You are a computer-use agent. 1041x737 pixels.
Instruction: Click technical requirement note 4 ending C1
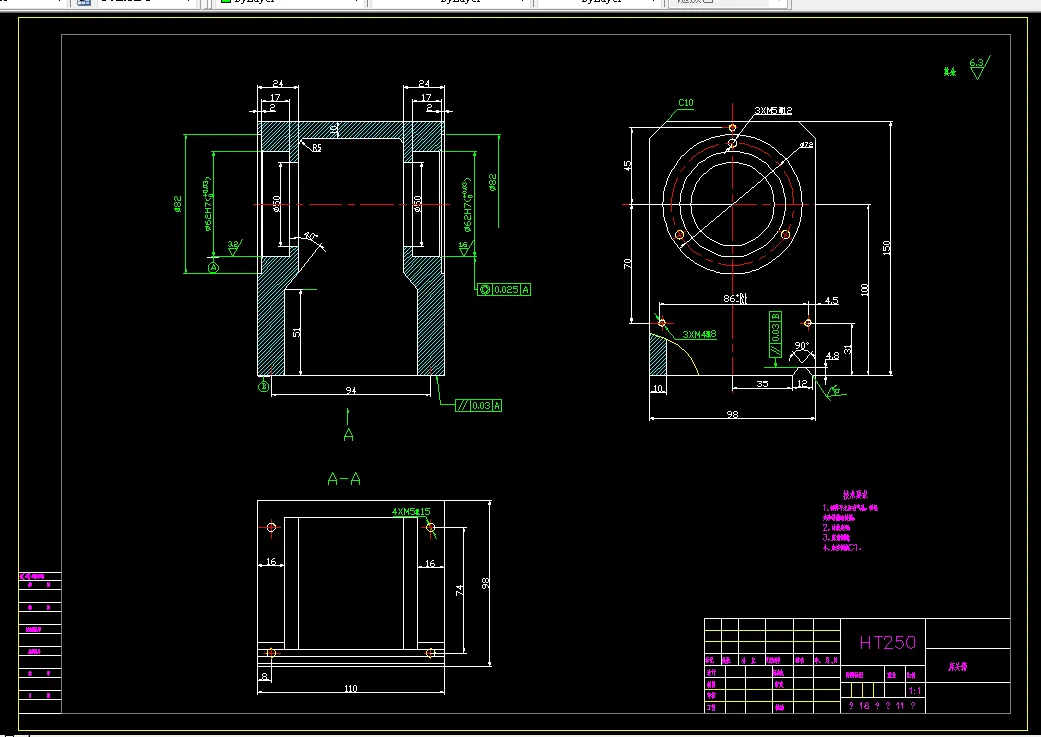[x=842, y=548]
